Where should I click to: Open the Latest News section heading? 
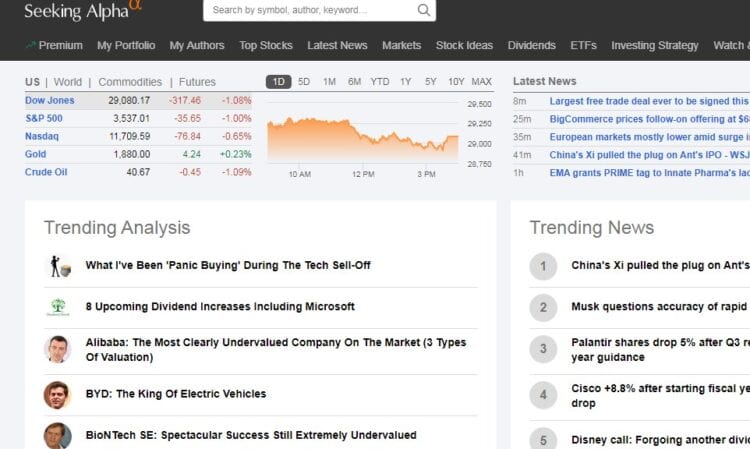(x=544, y=81)
